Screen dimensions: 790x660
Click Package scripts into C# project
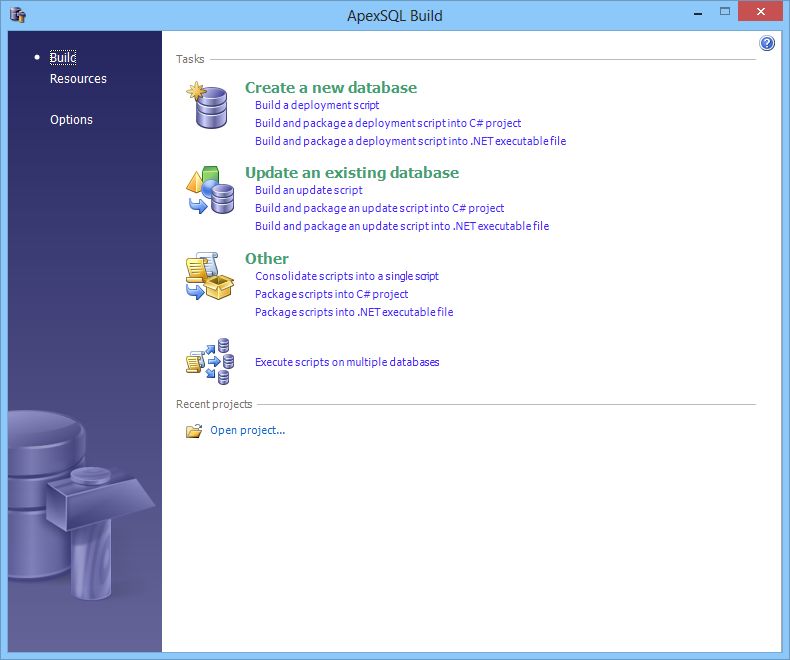[x=331, y=294]
